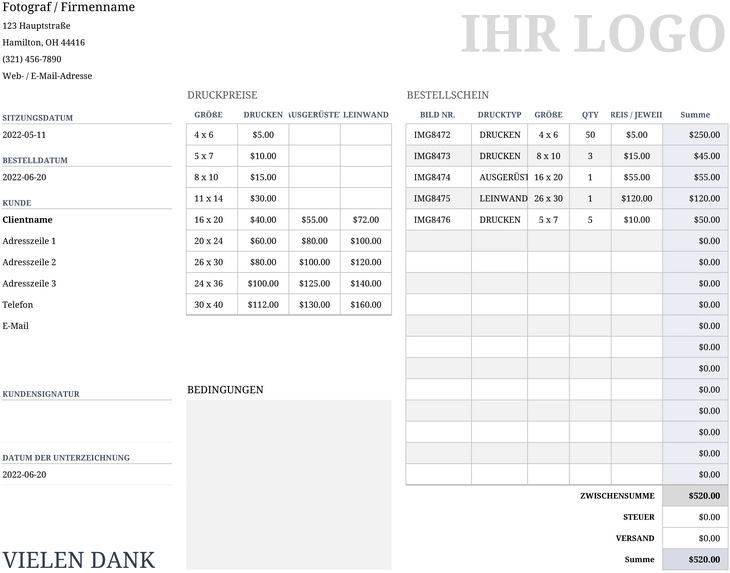Select the Bestelldatum value 2022-06-20
This screenshot has height=573, width=730.
24,177
